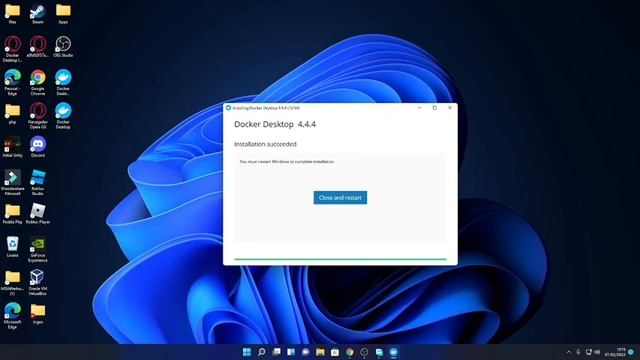Open the taskbar Search icon

coord(262,352)
